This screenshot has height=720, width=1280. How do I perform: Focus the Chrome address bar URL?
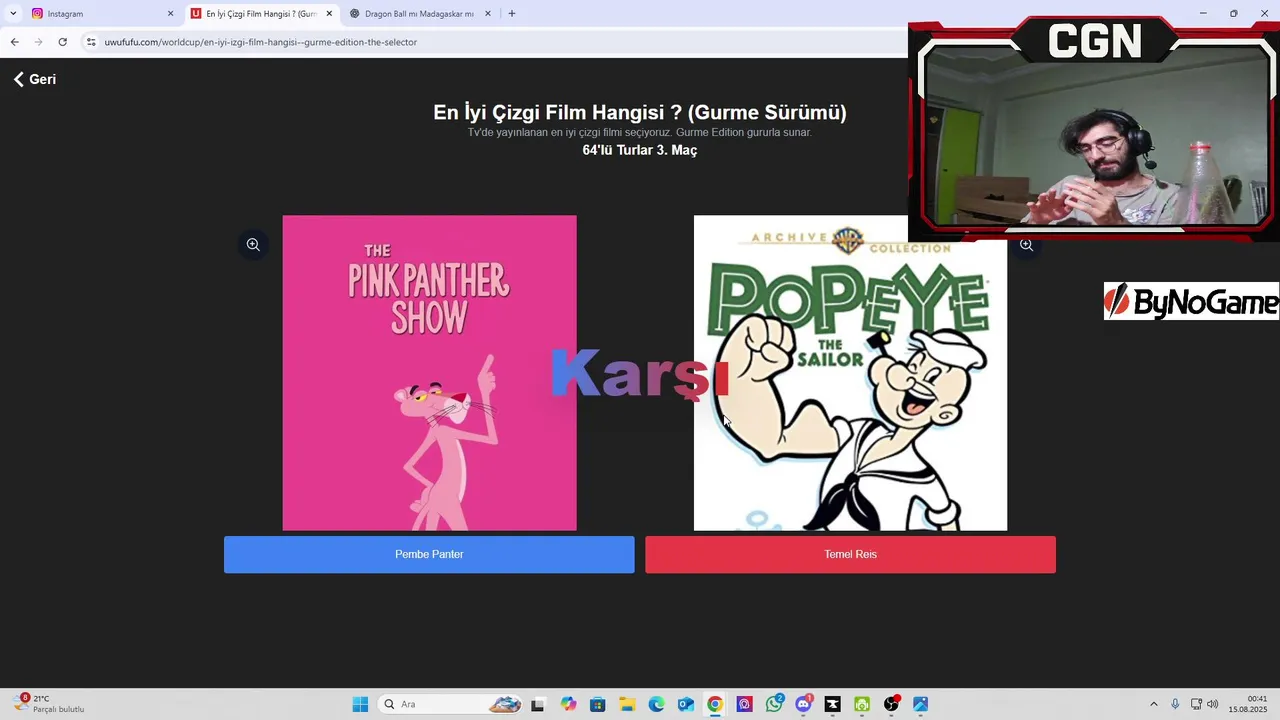pos(260,42)
